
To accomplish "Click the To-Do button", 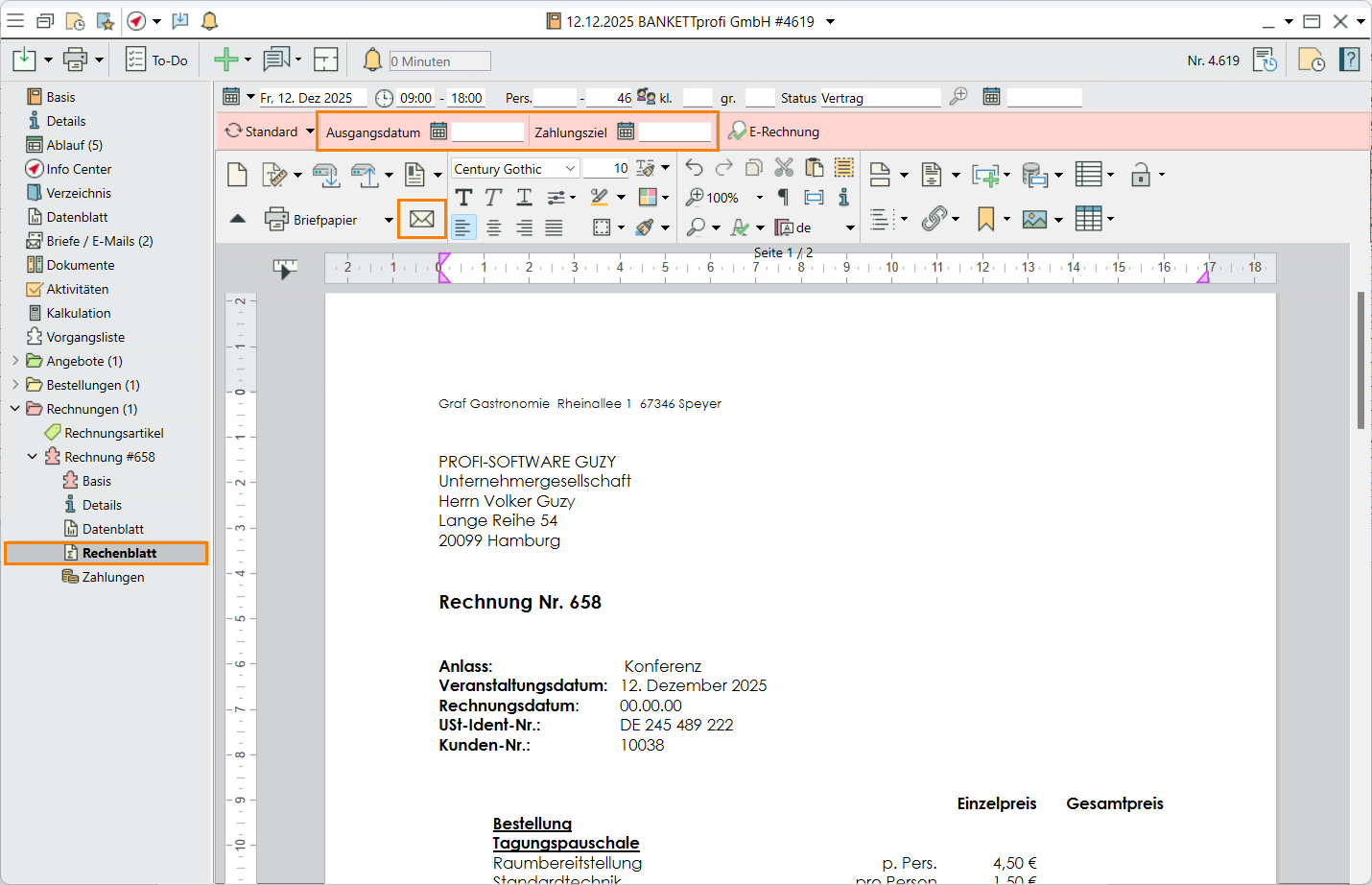I will pyautogui.click(x=157, y=60).
